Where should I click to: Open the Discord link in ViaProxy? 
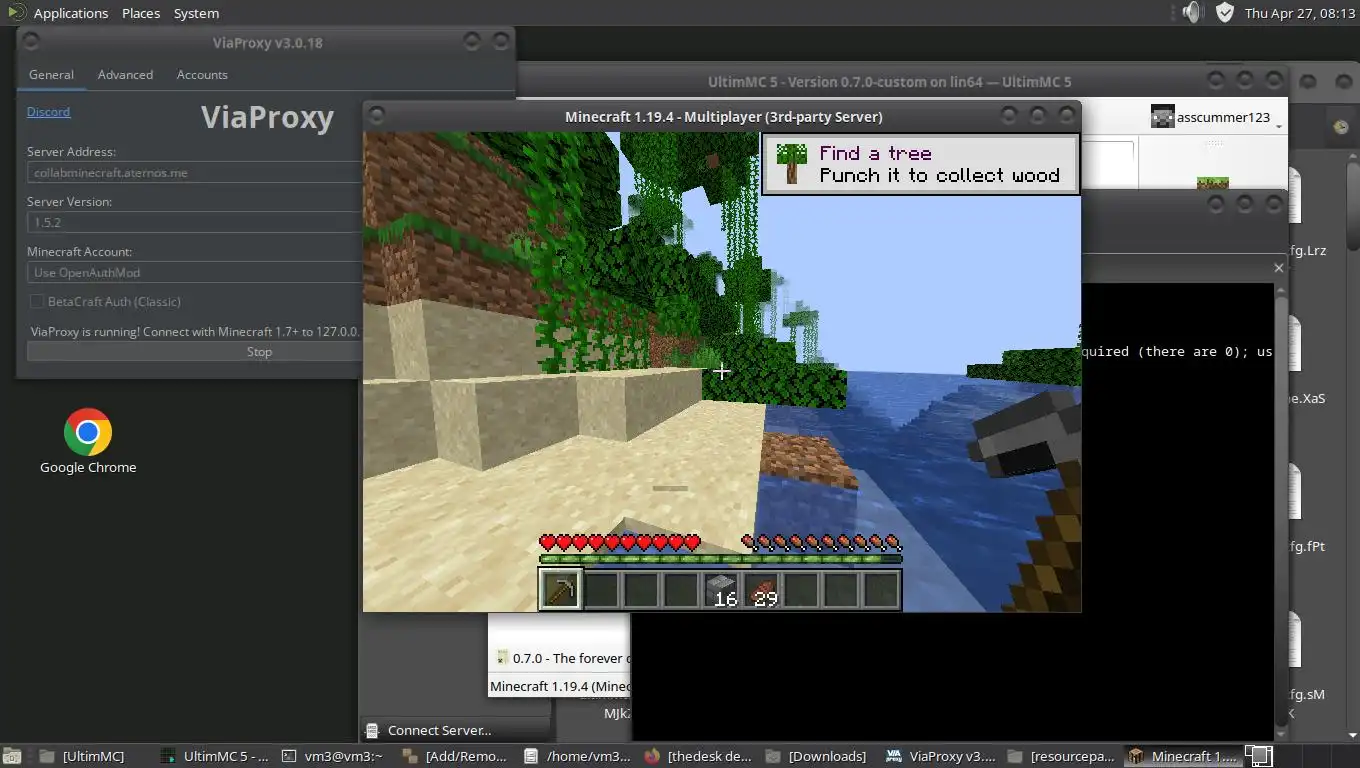(x=48, y=112)
